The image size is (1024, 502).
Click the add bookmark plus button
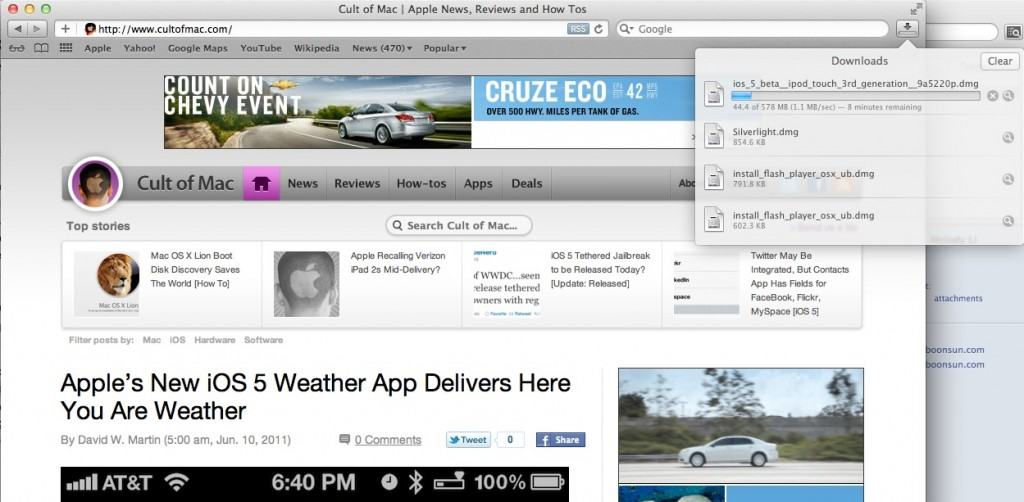[x=66, y=29]
